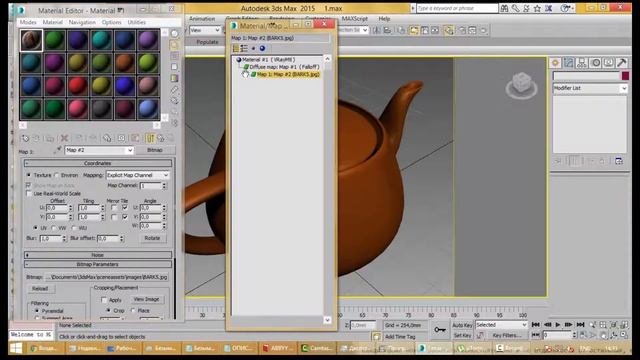Toggle the V Tile checkbox

125,217
